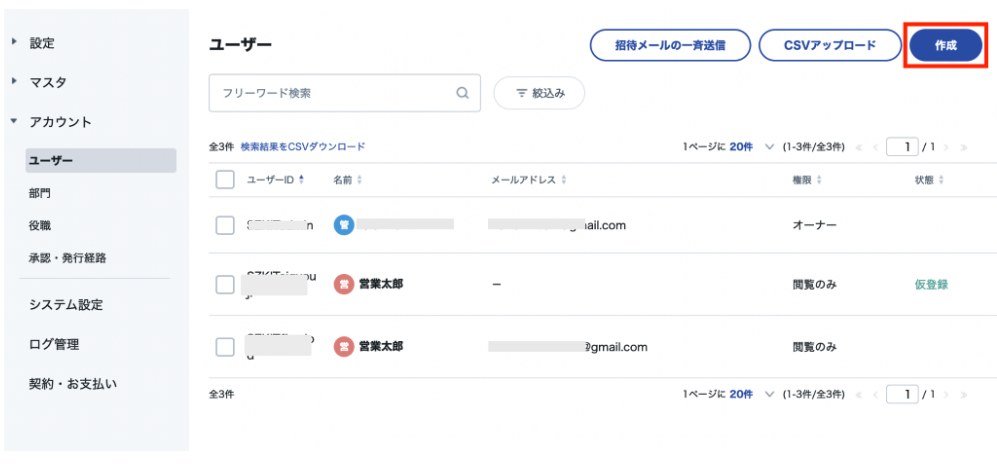Go to next page using top pagination
The width and height of the screenshot is (997, 469).
tap(946, 147)
